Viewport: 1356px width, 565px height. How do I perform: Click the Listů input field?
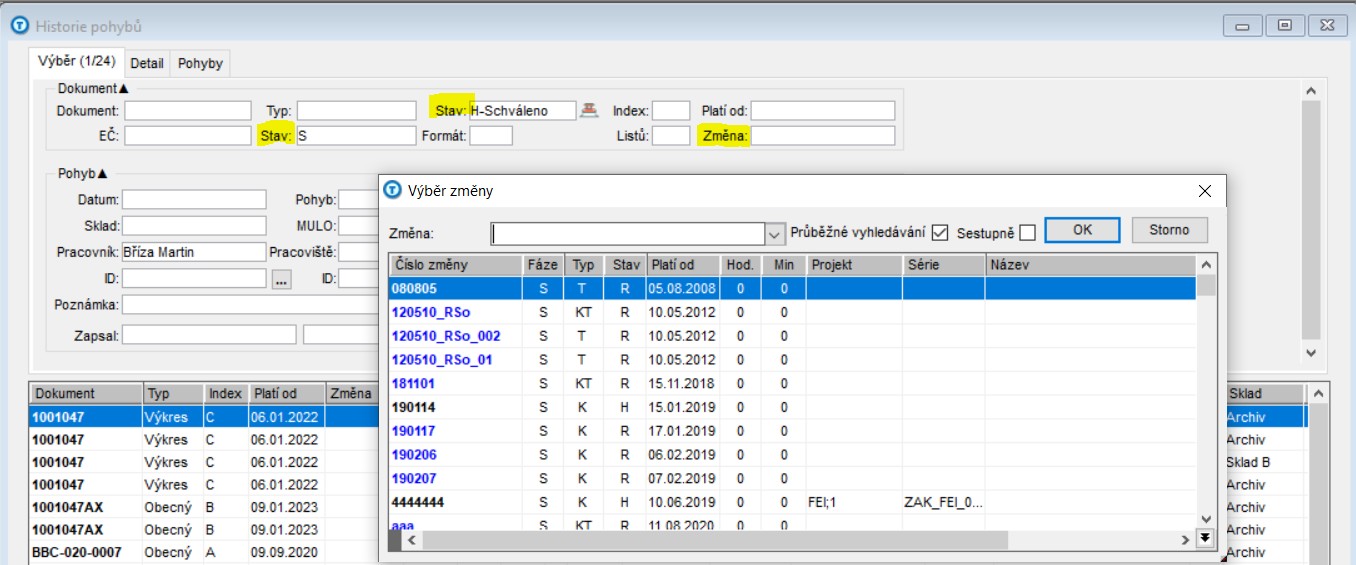[x=671, y=135]
